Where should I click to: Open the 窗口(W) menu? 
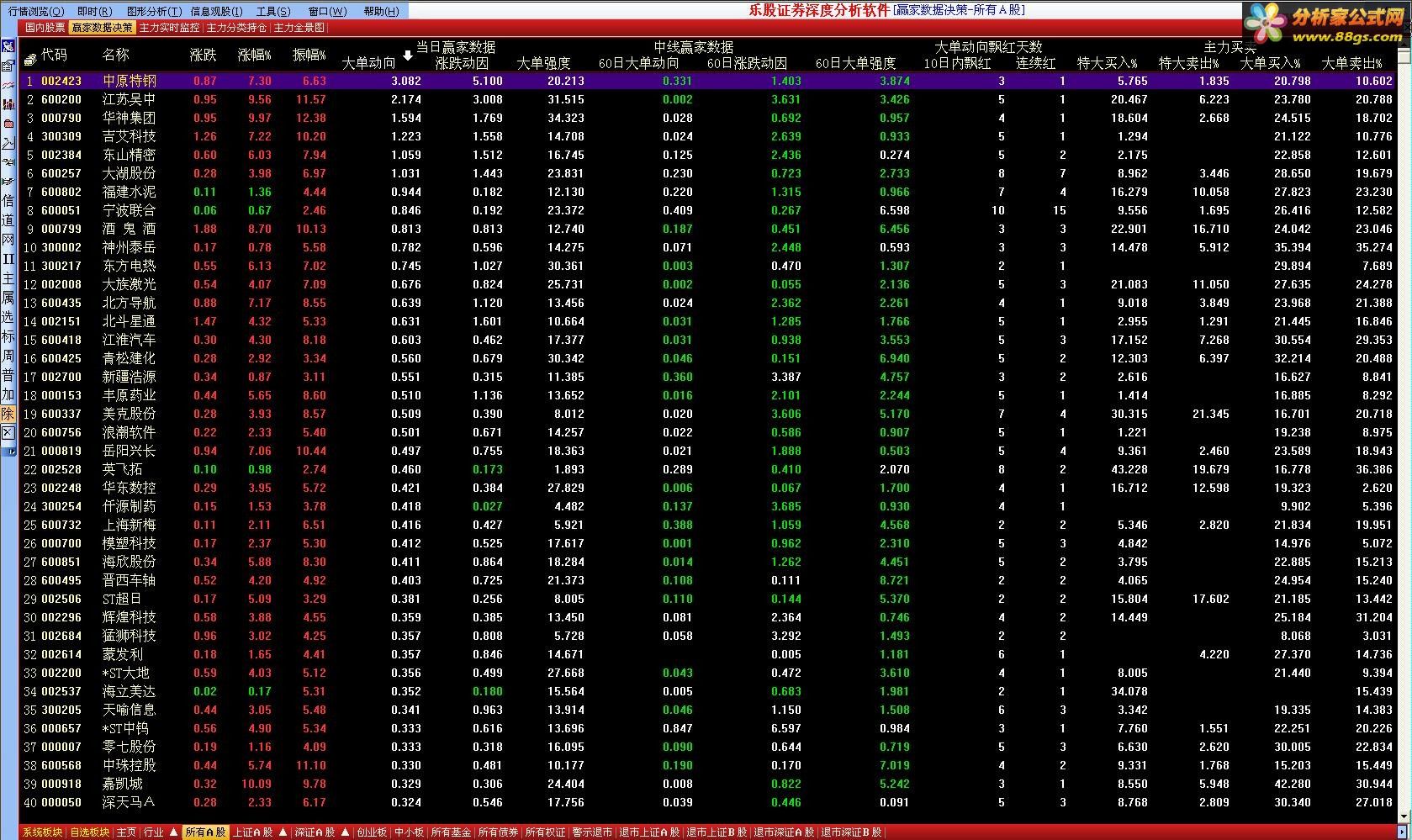(x=327, y=11)
